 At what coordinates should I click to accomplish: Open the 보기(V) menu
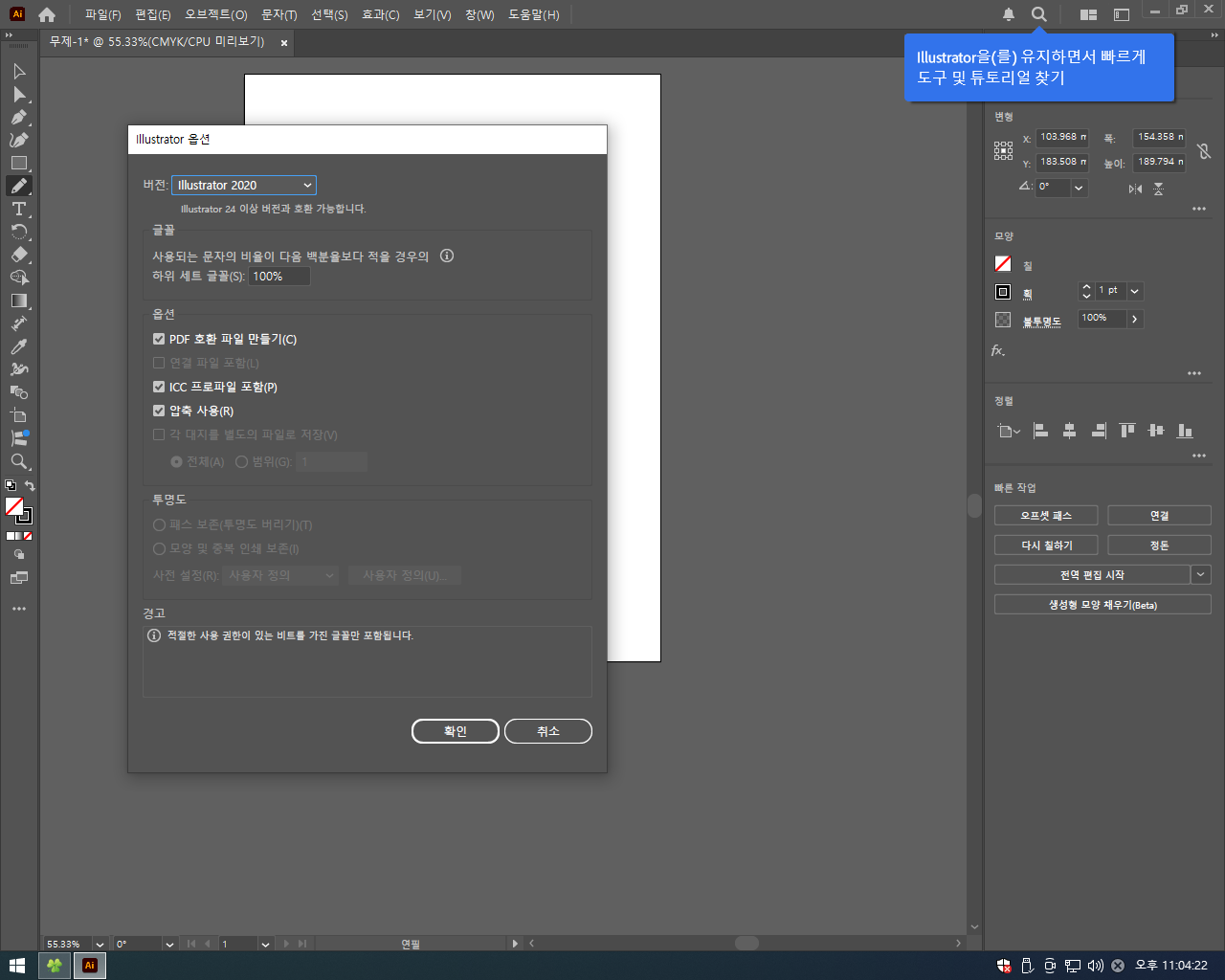432,14
